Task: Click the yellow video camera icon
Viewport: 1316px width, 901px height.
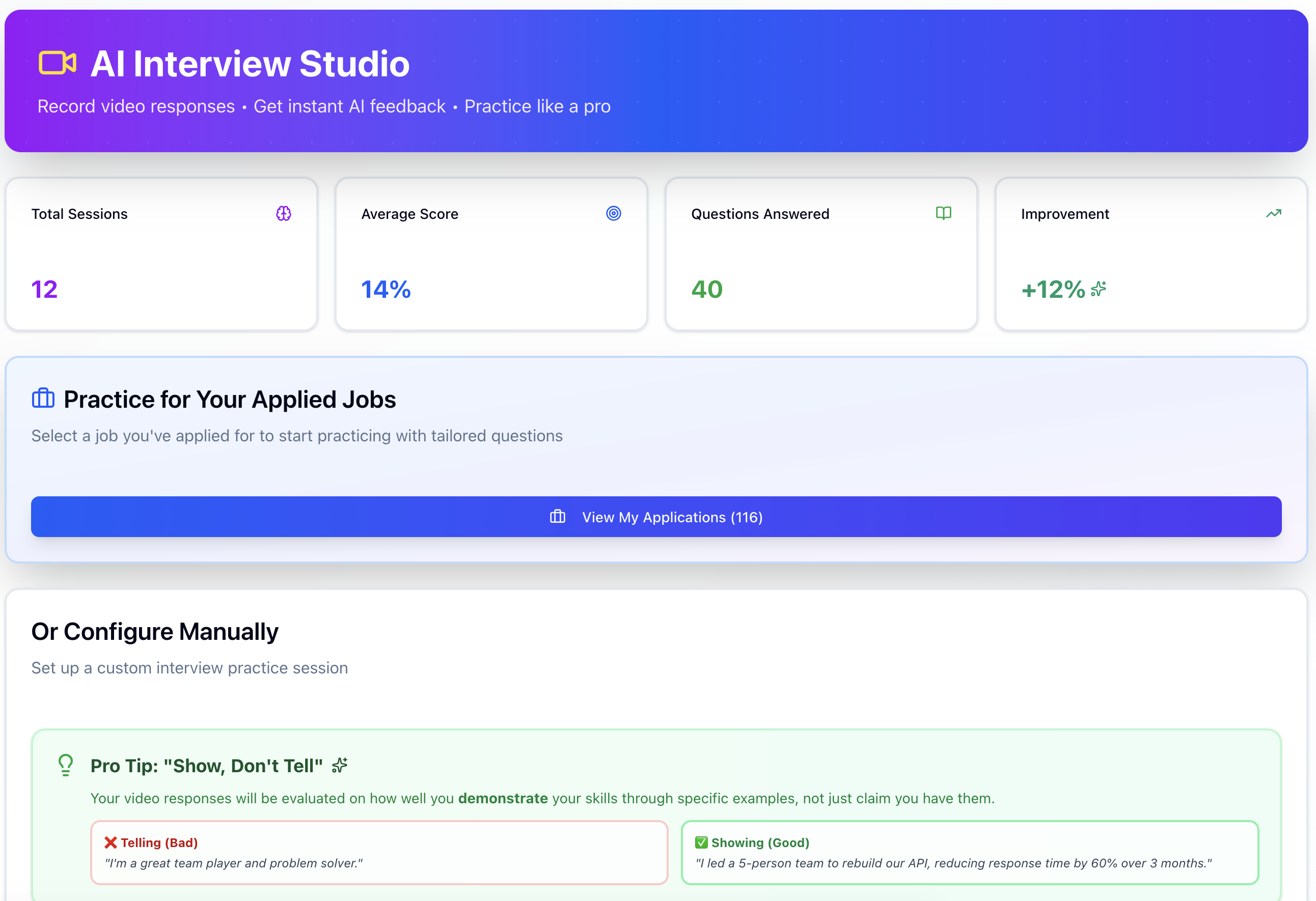Action: tap(57, 63)
